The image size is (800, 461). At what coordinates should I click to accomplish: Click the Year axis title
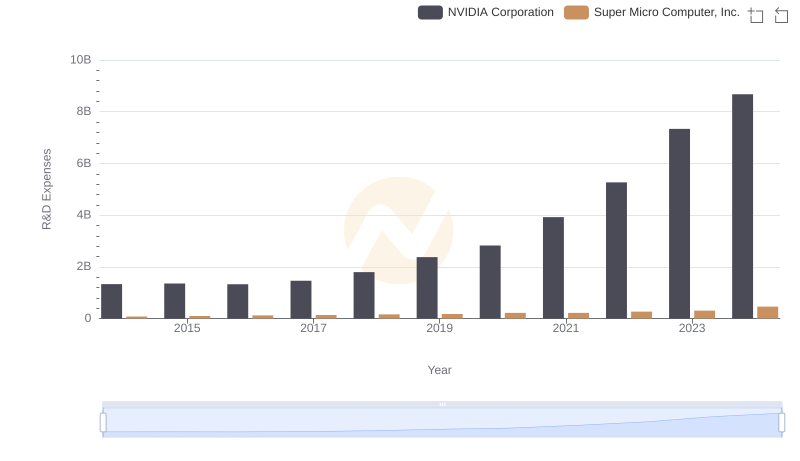pyautogui.click(x=439, y=370)
